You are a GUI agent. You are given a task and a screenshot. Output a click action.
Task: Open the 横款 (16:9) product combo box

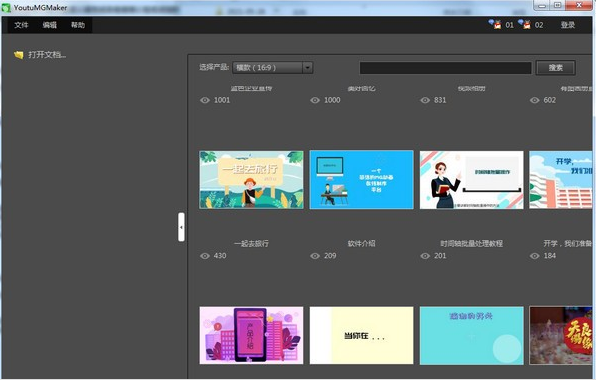point(273,68)
